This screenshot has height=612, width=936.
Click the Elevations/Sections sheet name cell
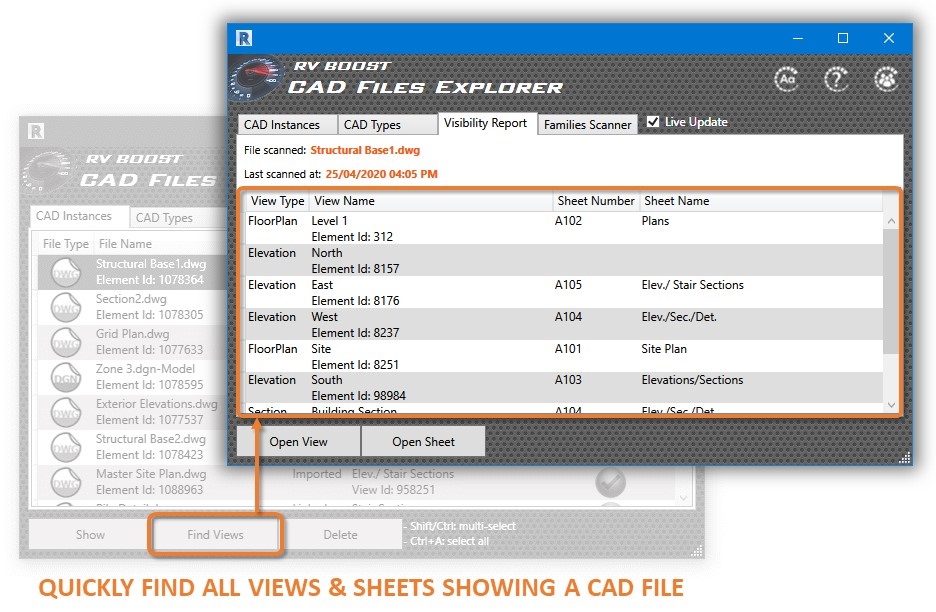692,380
